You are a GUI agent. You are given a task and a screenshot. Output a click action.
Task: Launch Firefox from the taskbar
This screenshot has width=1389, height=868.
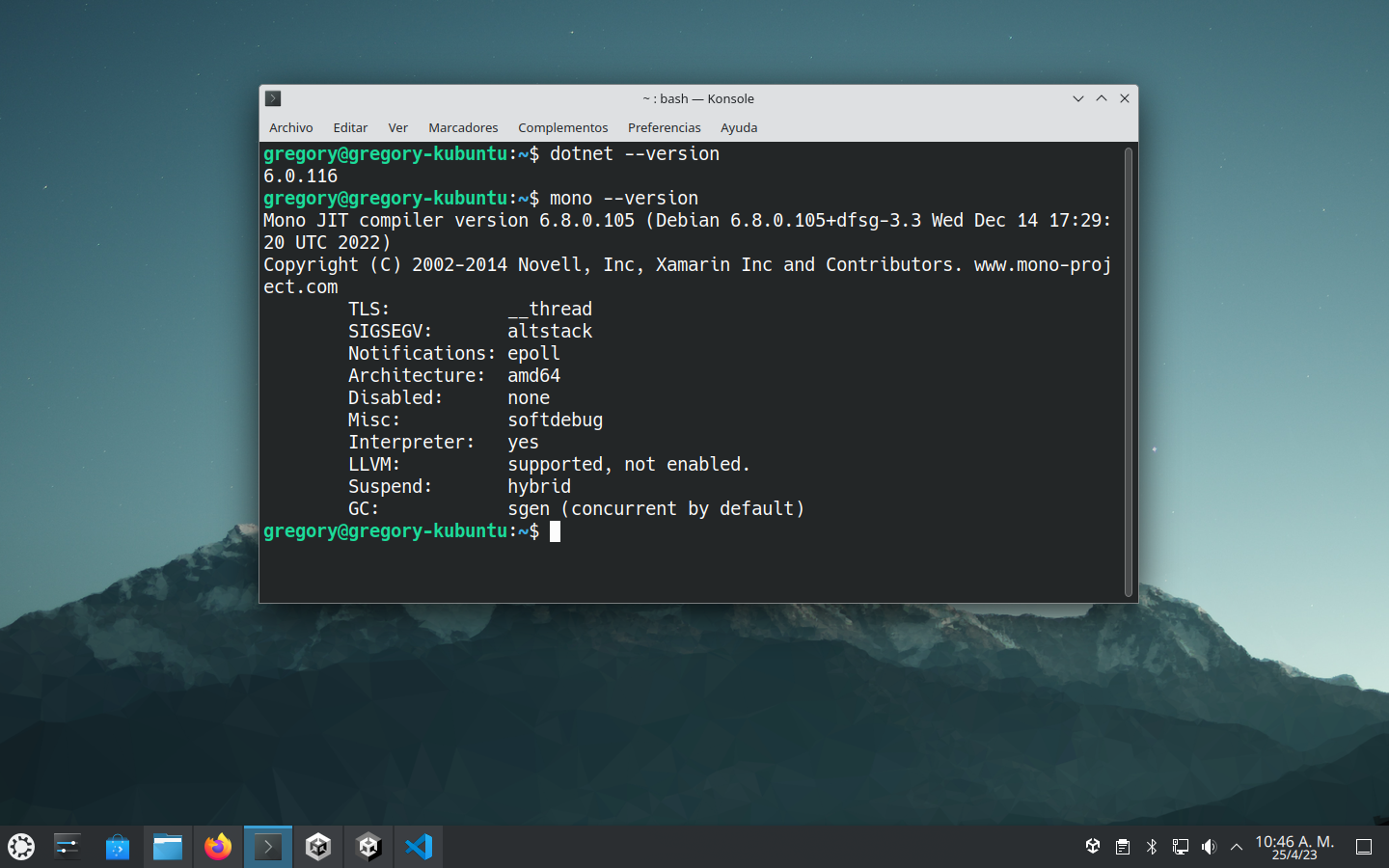pyautogui.click(x=218, y=847)
